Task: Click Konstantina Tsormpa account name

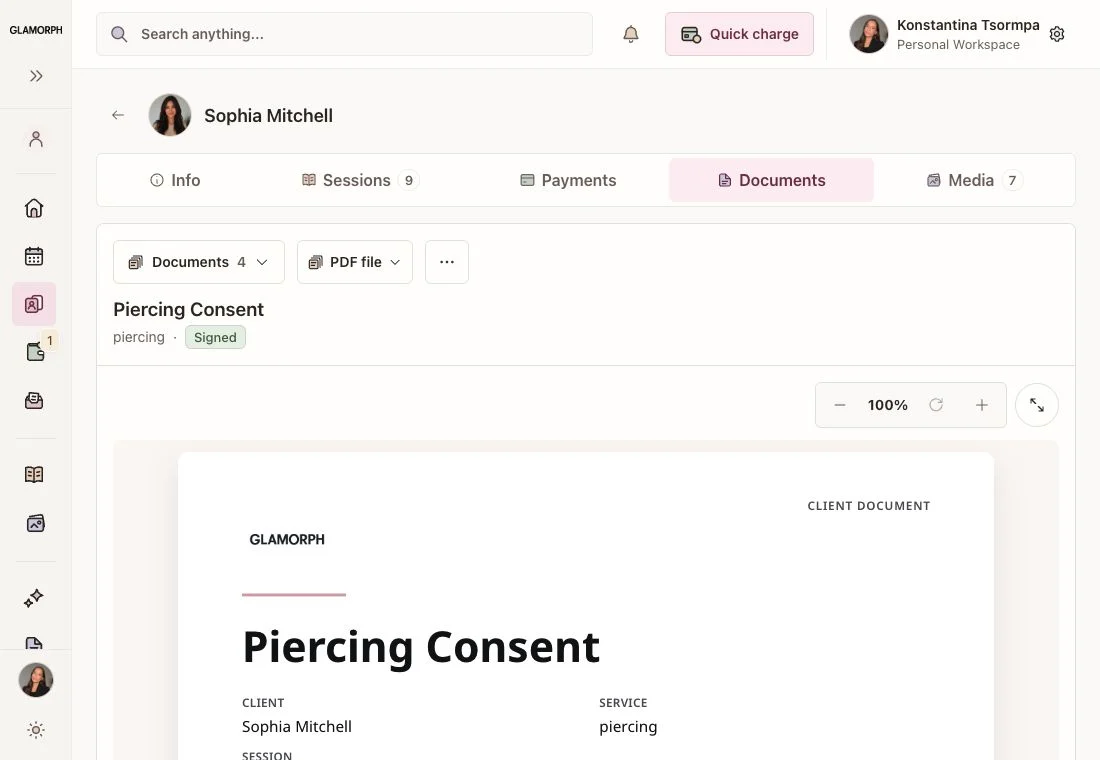Action: (968, 25)
